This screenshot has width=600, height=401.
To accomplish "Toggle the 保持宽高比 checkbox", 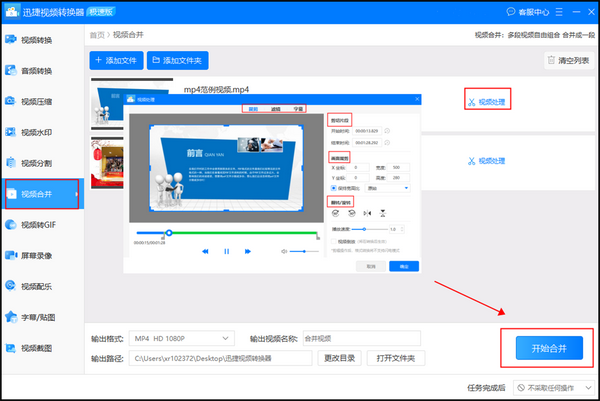I will click(333, 187).
